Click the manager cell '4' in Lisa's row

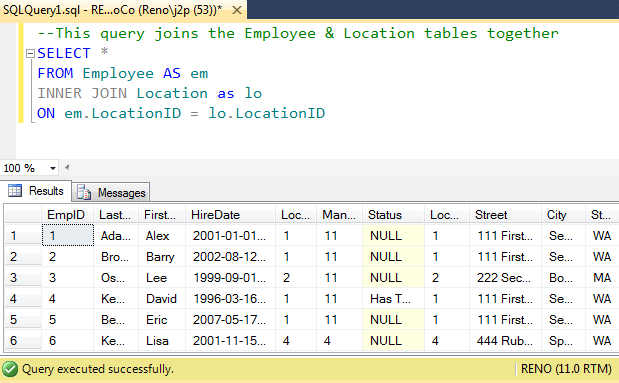(340, 340)
